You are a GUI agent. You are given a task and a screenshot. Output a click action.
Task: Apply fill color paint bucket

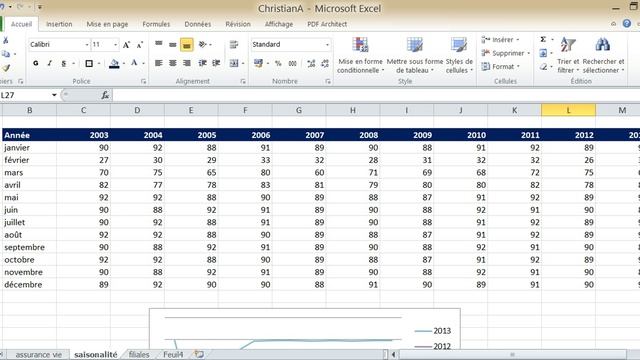pos(114,63)
